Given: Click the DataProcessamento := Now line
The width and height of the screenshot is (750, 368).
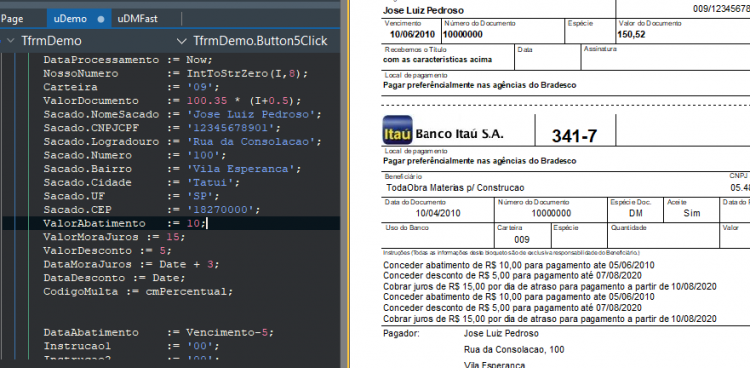Looking at the screenshot, I should 128,60.
